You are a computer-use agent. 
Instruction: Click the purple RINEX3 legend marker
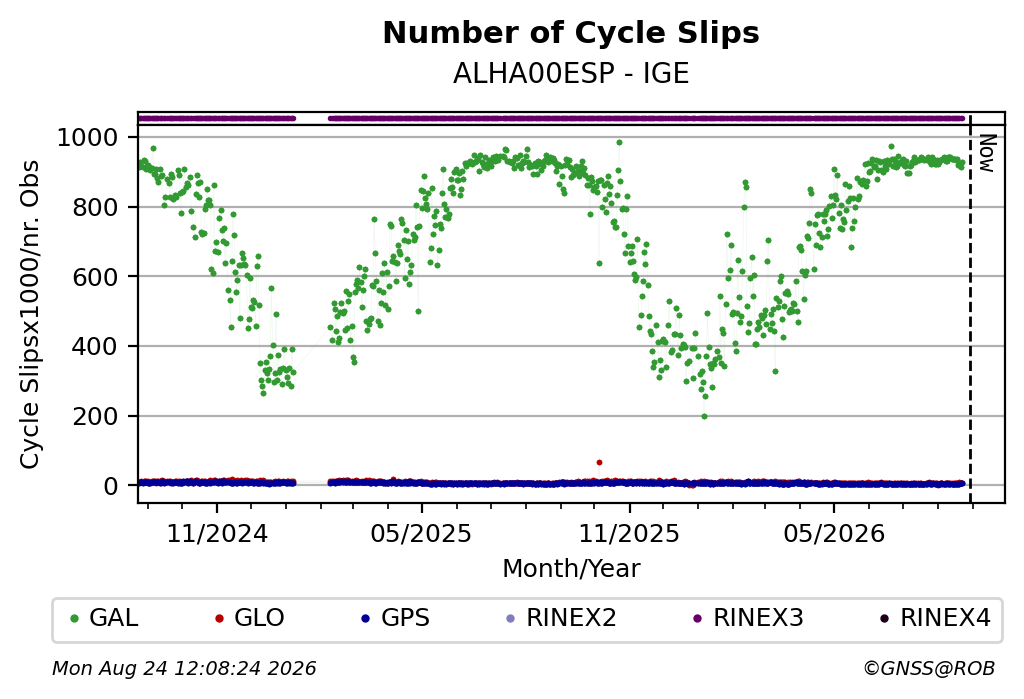click(697, 618)
